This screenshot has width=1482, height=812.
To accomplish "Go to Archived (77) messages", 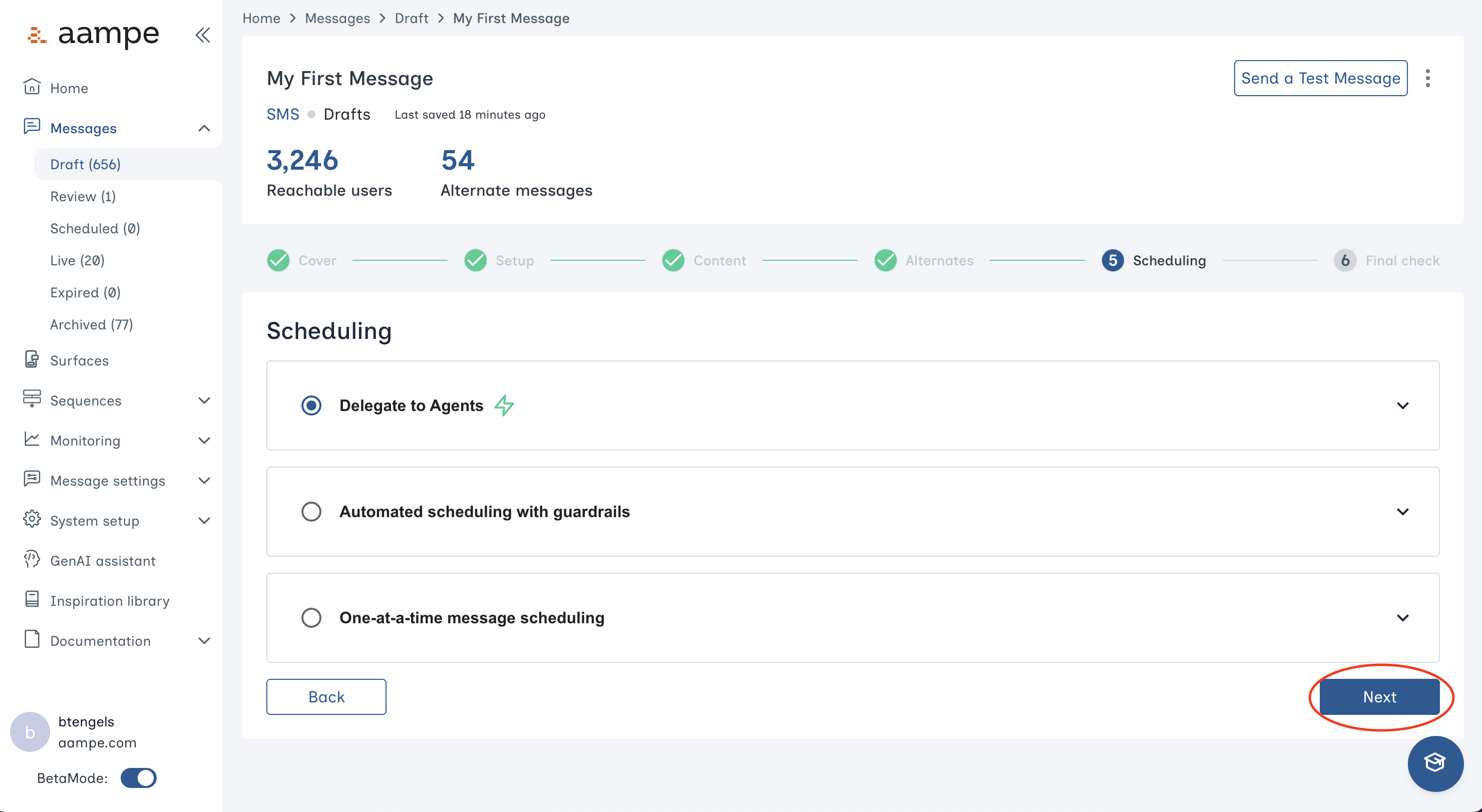I will [92, 324].
